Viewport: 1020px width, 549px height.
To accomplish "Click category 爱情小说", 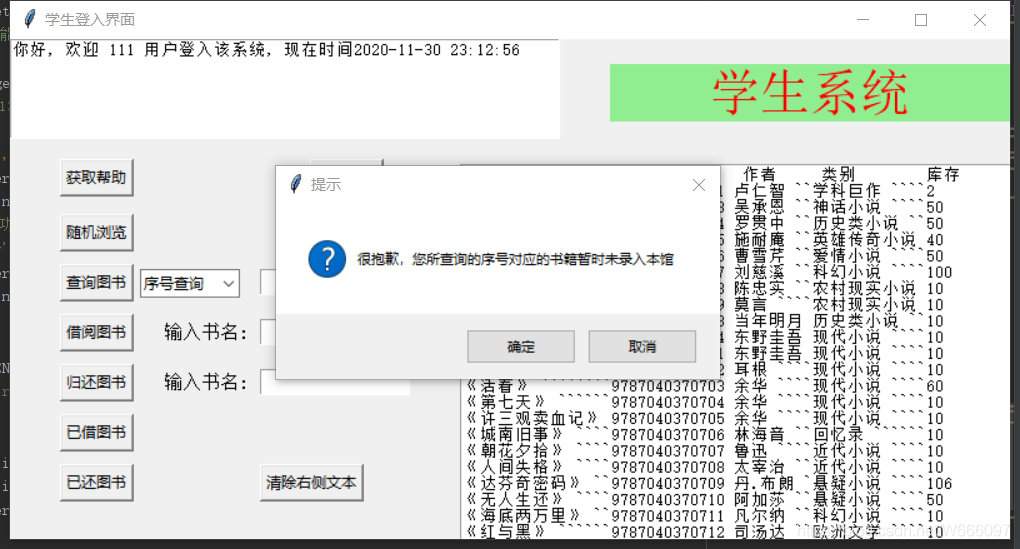I will point(846,256).
